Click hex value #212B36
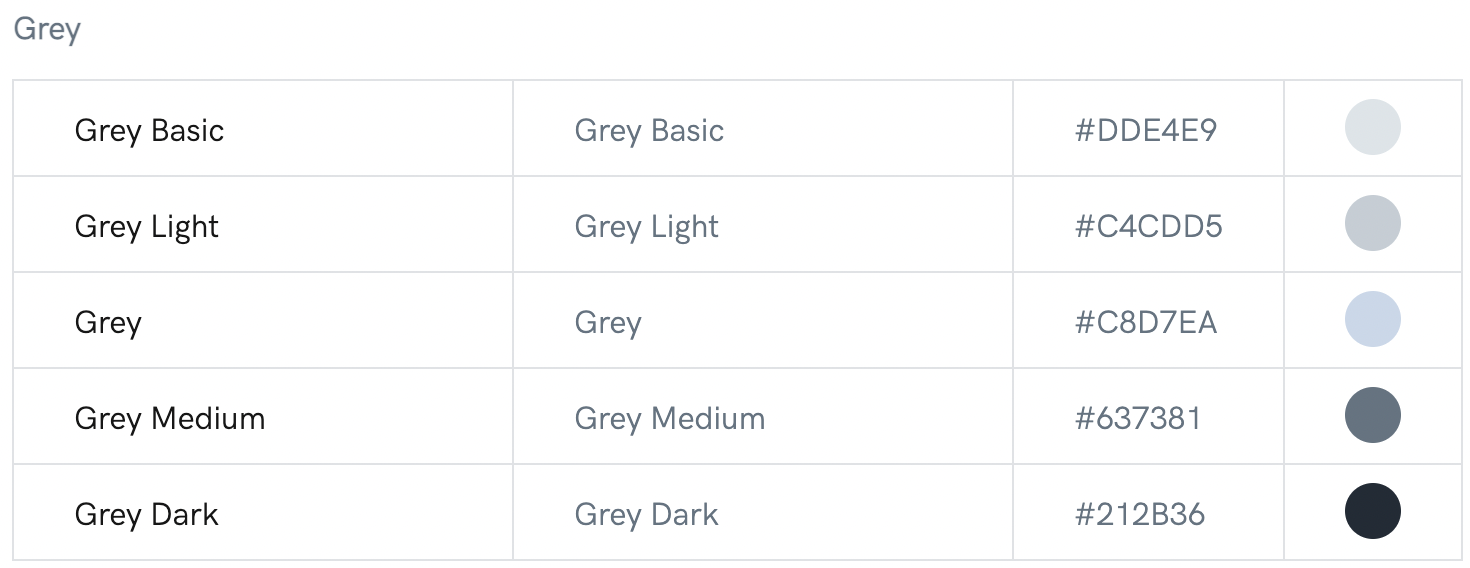Screen dimensions: 1470x568 1140,514
